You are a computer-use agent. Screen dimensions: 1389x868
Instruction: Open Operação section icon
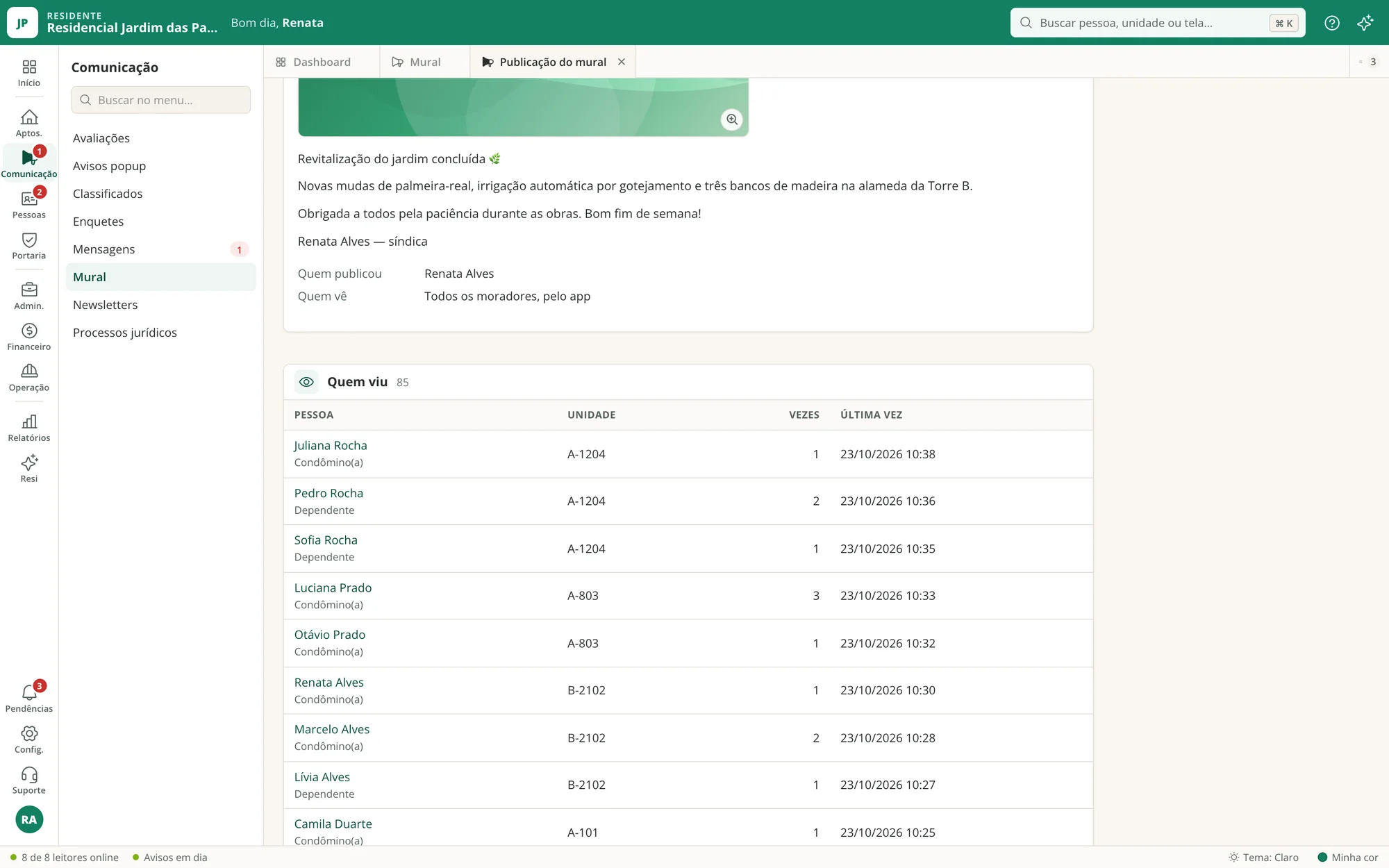point(29,378)
